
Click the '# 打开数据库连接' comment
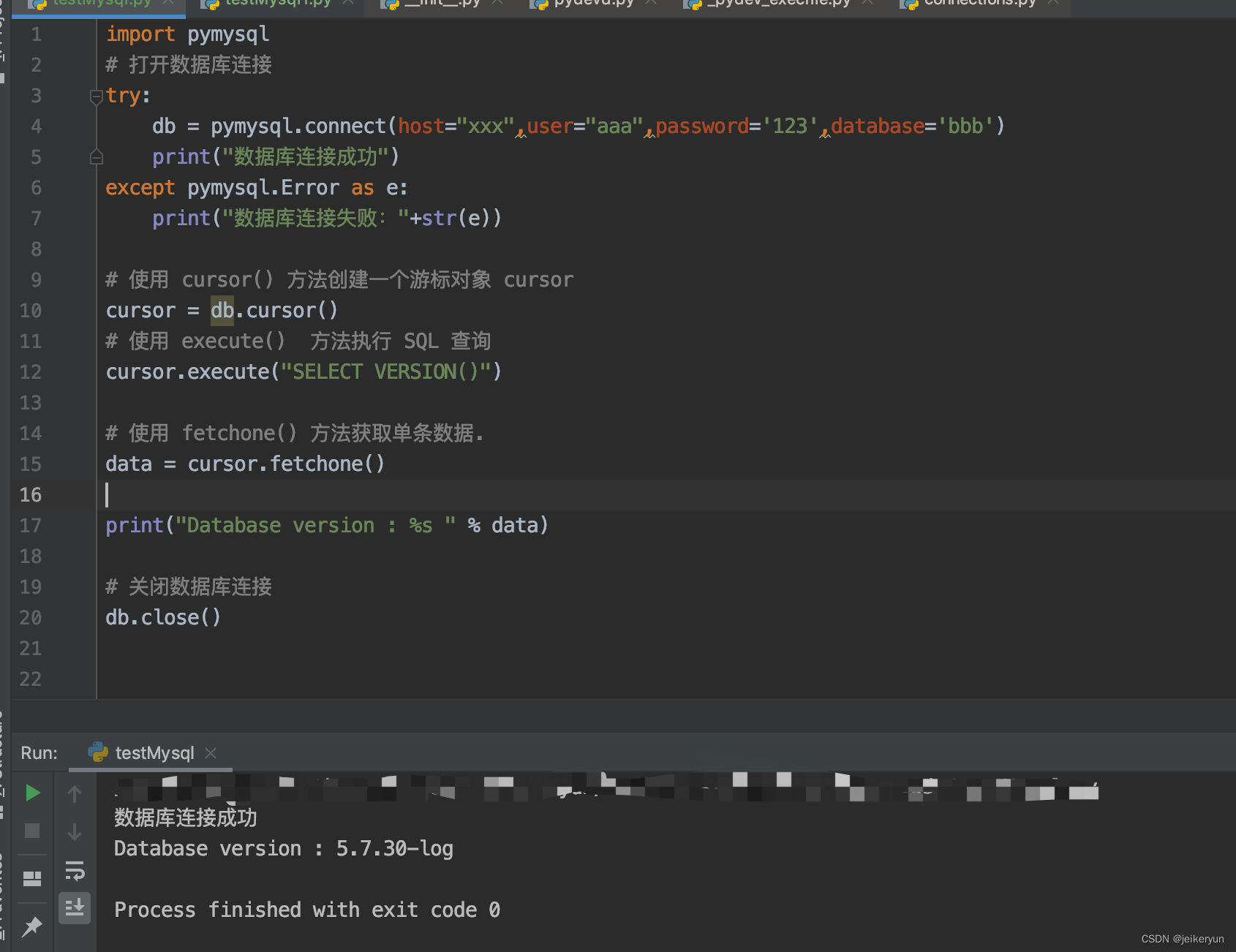pyautogui.click(x=189, y=65)
